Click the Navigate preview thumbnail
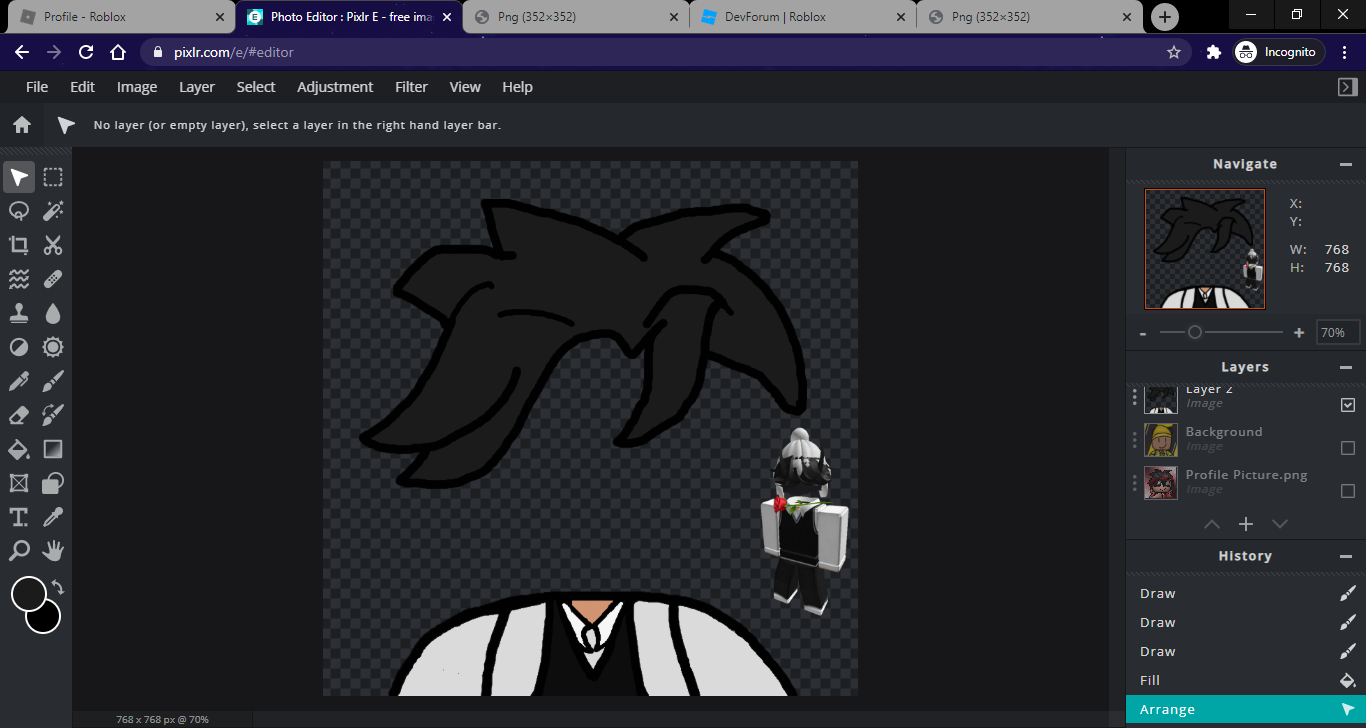This screenshot has height=728, width=1366. [x=1205, y=249]
